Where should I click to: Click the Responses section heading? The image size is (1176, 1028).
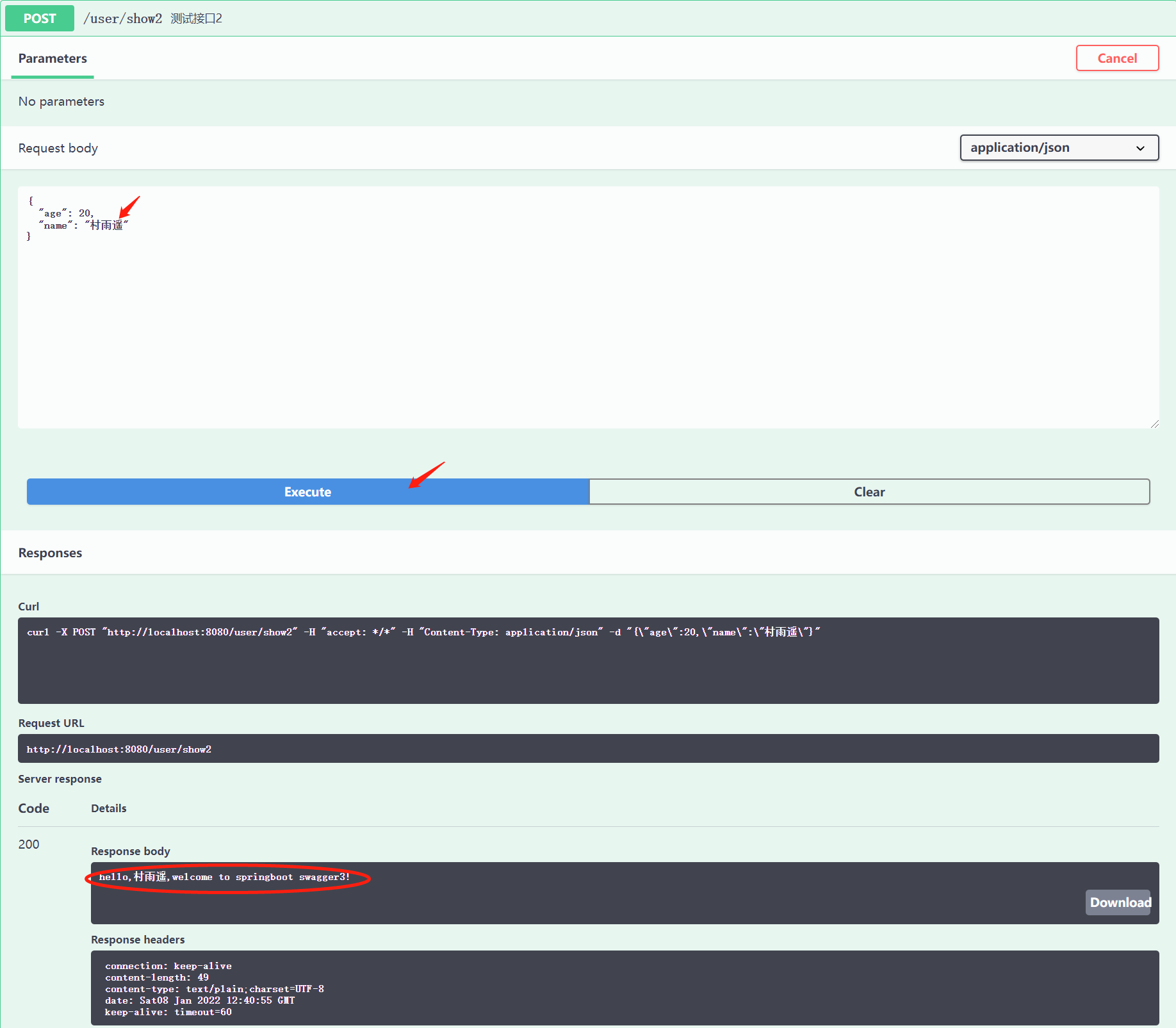tap(50, 553)
